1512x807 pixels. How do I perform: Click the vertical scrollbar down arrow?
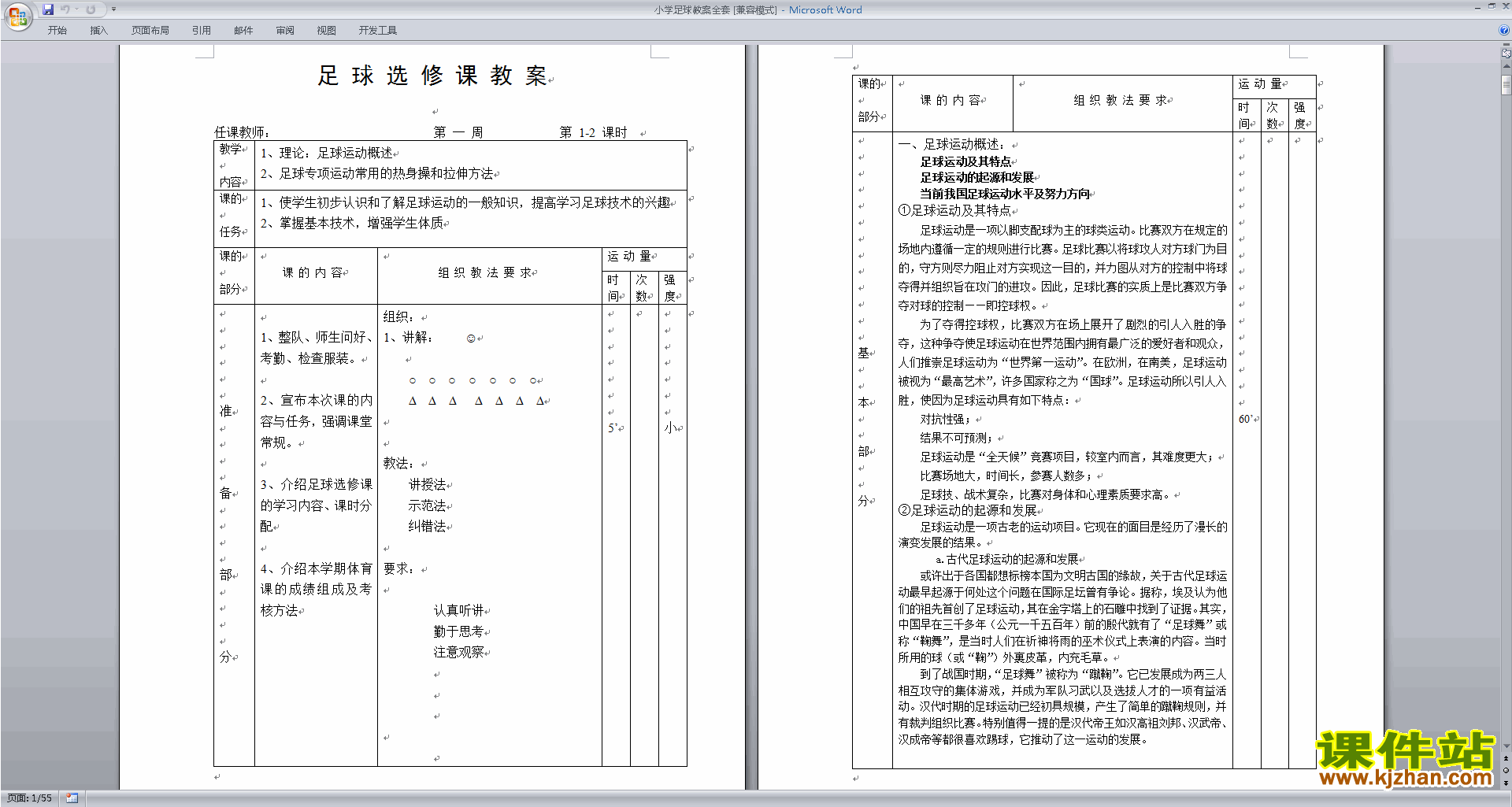pos(1506,746)
